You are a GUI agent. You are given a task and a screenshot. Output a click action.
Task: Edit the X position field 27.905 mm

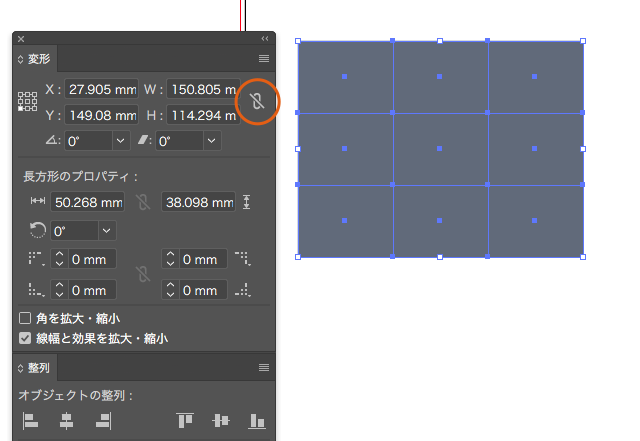click(x=101, y=89)
